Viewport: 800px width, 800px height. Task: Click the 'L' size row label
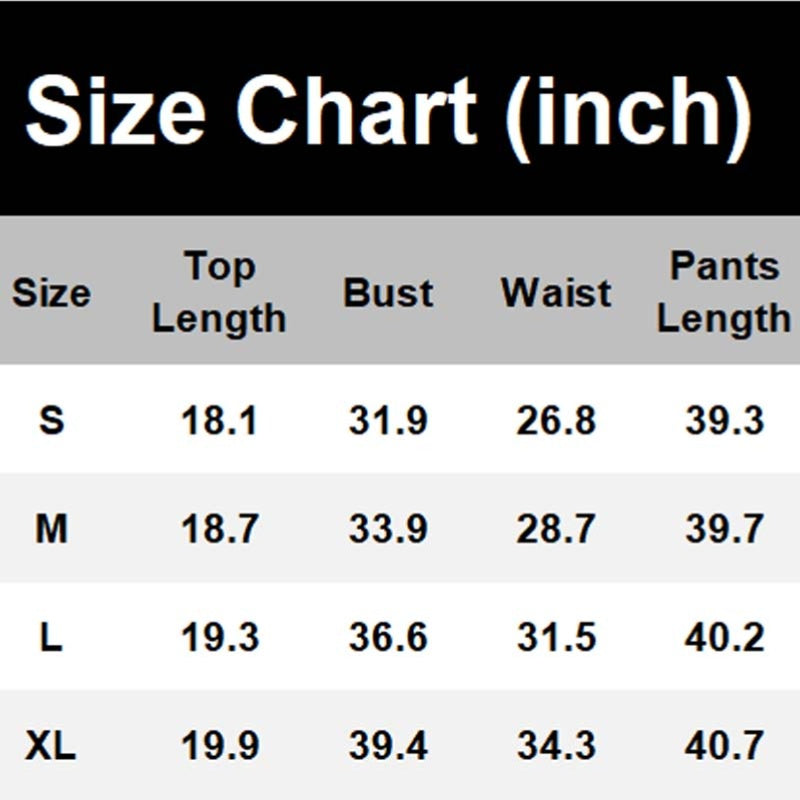[51, 637]
